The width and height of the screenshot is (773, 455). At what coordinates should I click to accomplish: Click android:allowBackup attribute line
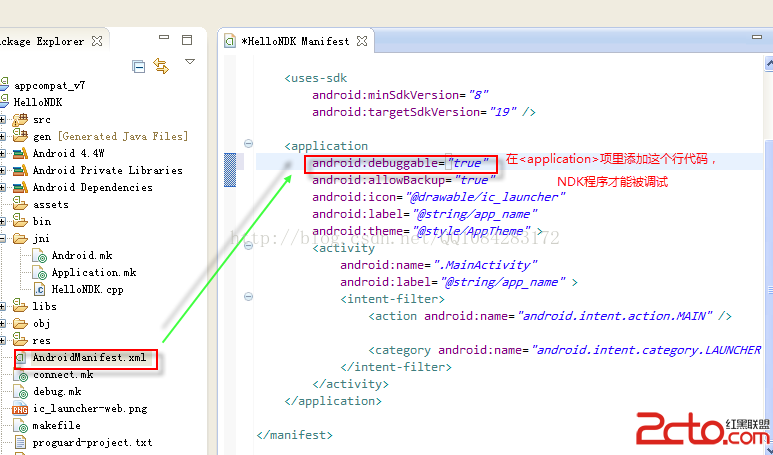point(403,180)
